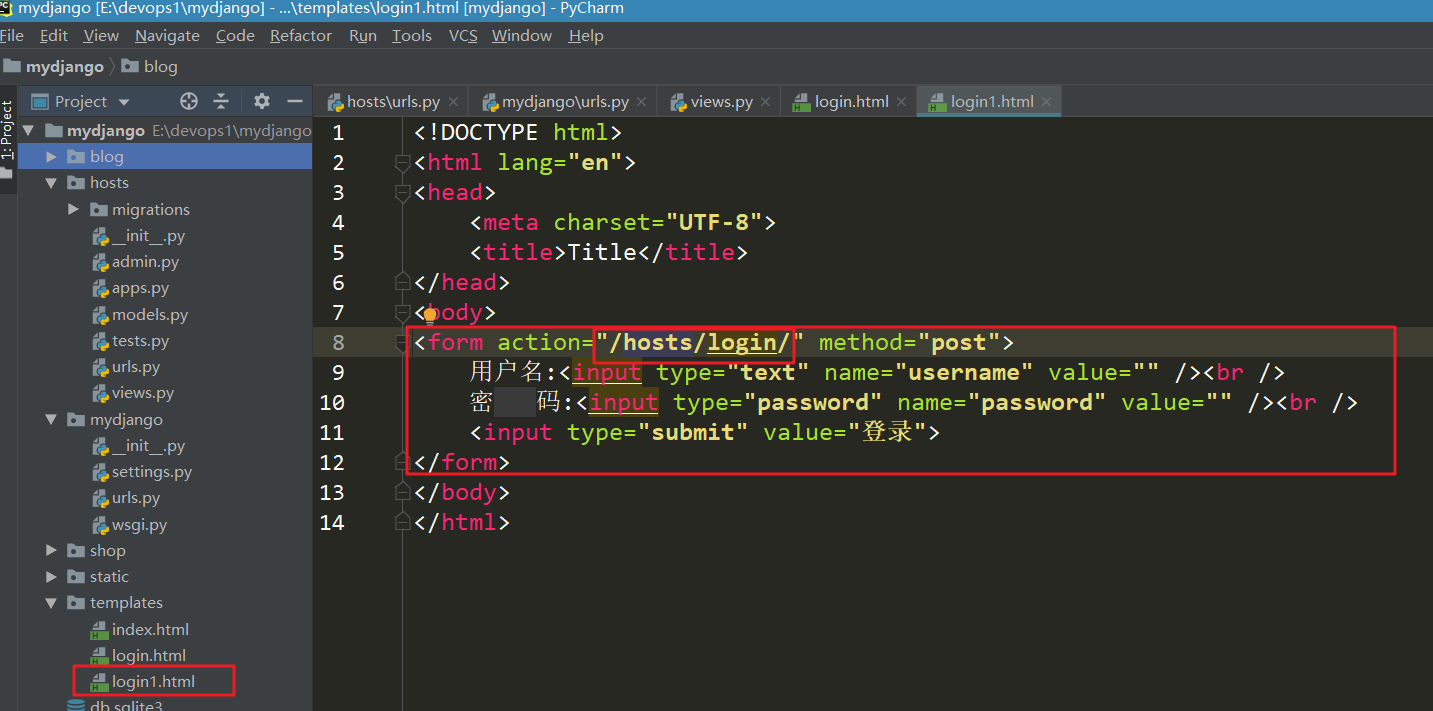Click line number 5 in gutter
This screenshot has width=1433, height=711.
(x=338, y=253)
